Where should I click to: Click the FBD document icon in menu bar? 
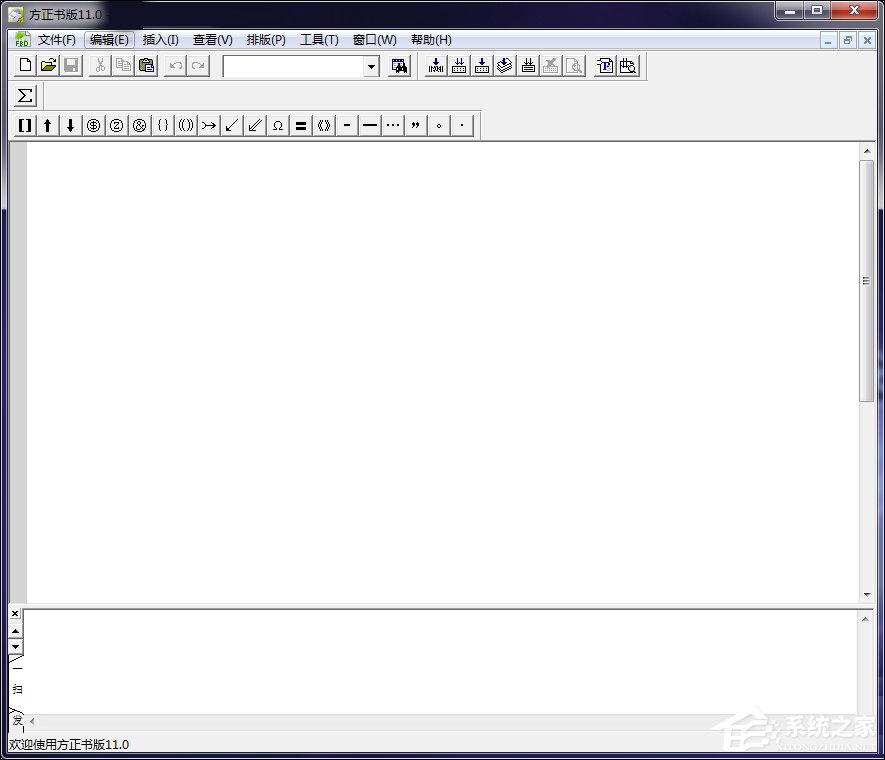click(22, 39)
